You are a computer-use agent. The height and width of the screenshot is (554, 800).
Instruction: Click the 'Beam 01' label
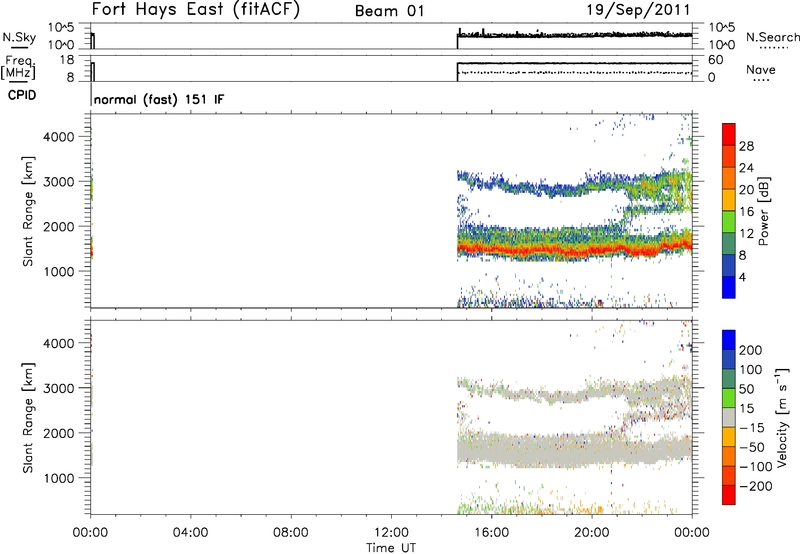[x=389, y=11]
